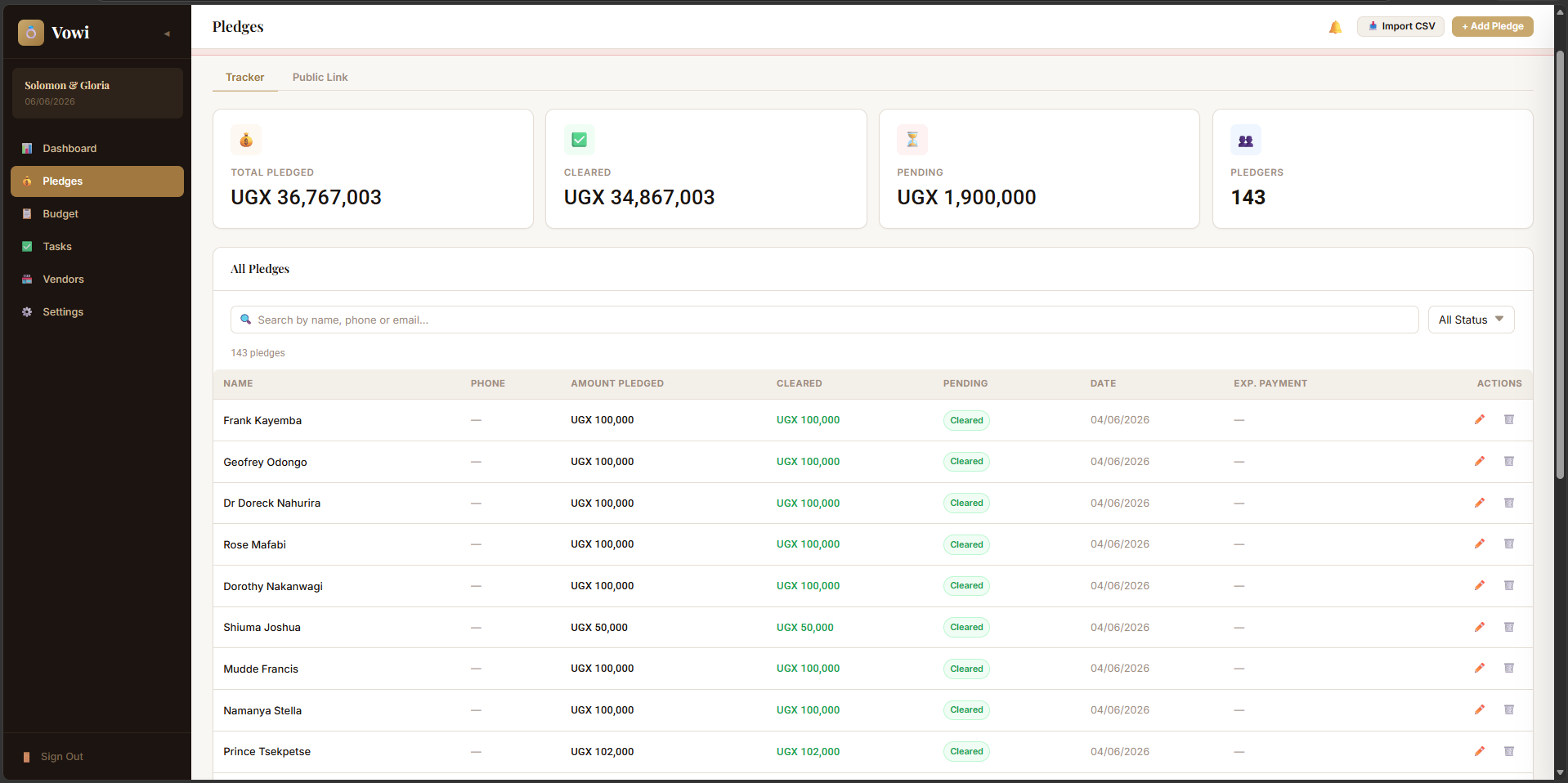This screenshot has width=1568, height=783.
Task: Click the money bag icon on Total Pledged
Action: [x=246, y=140]
